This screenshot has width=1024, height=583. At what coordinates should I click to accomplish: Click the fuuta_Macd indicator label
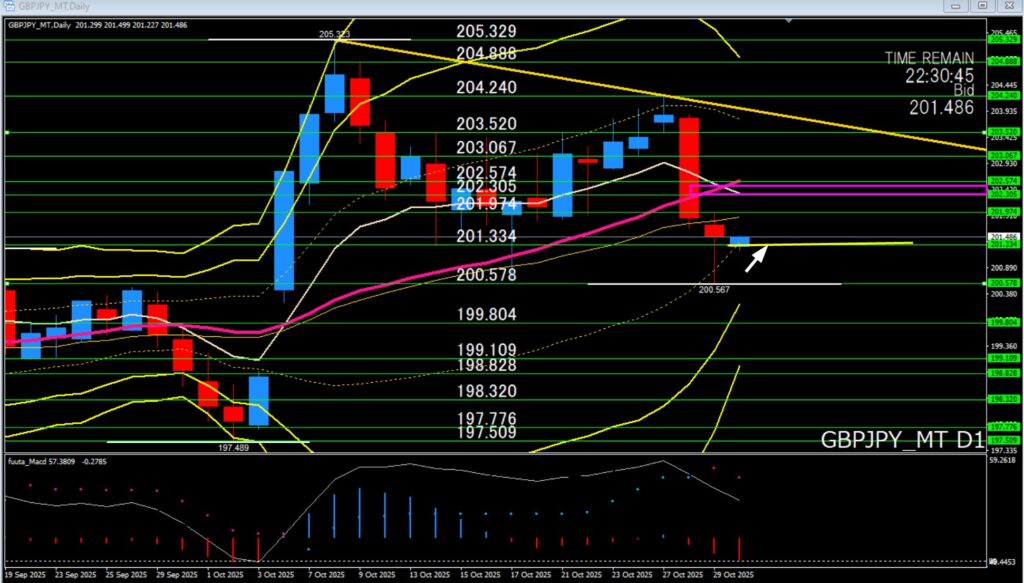tap(50, 461)
